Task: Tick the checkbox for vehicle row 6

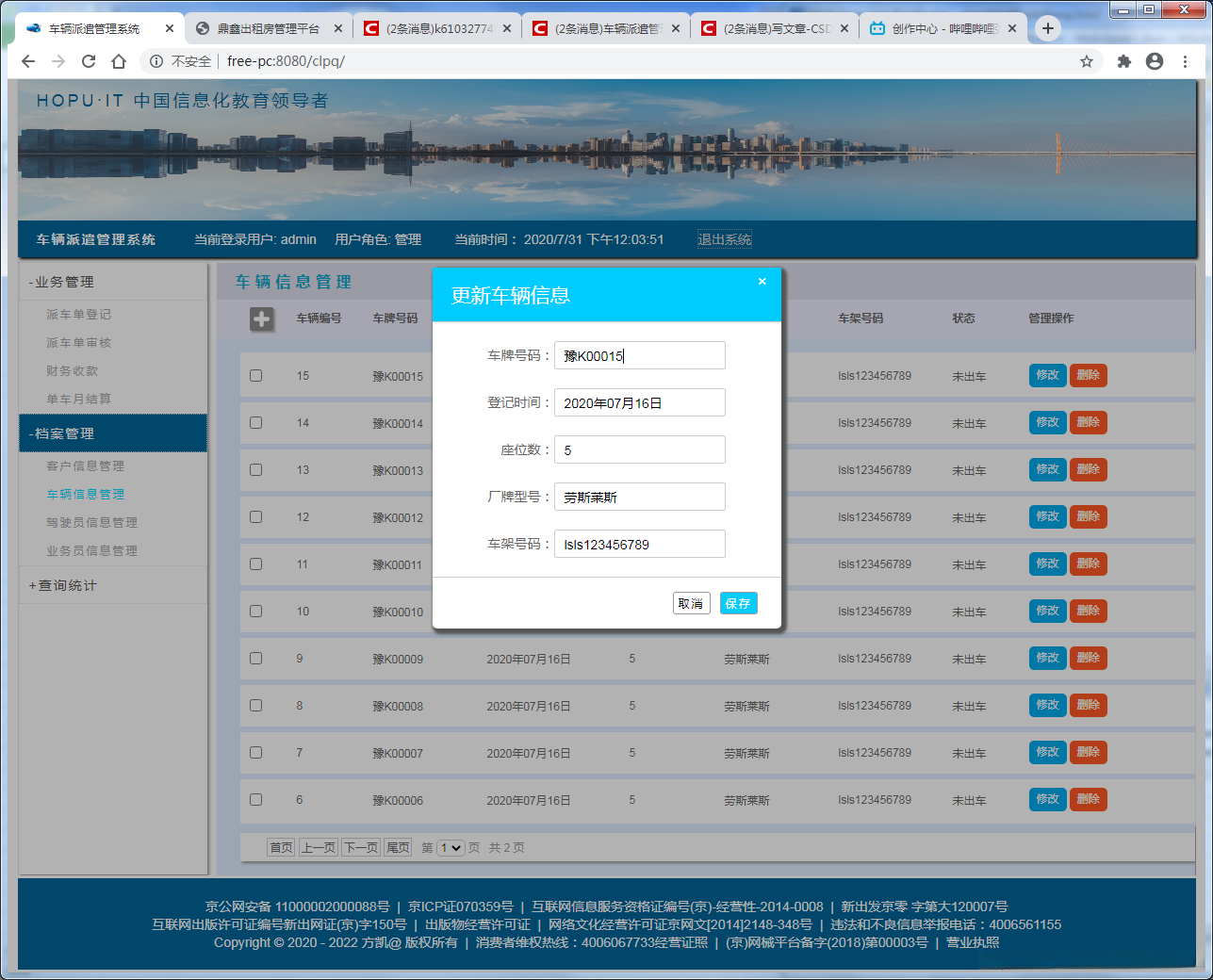Action: (x=255, y=799)
